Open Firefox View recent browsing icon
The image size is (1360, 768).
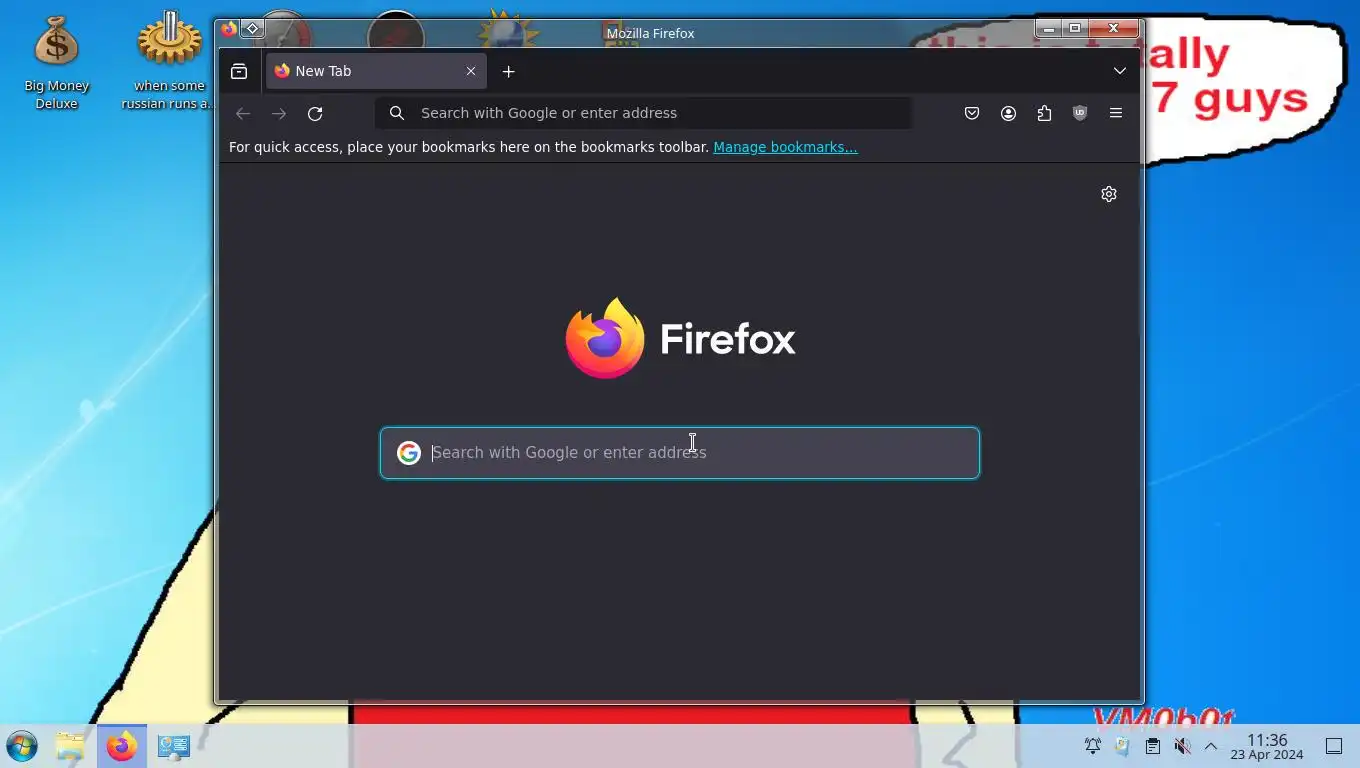point(239,71)
